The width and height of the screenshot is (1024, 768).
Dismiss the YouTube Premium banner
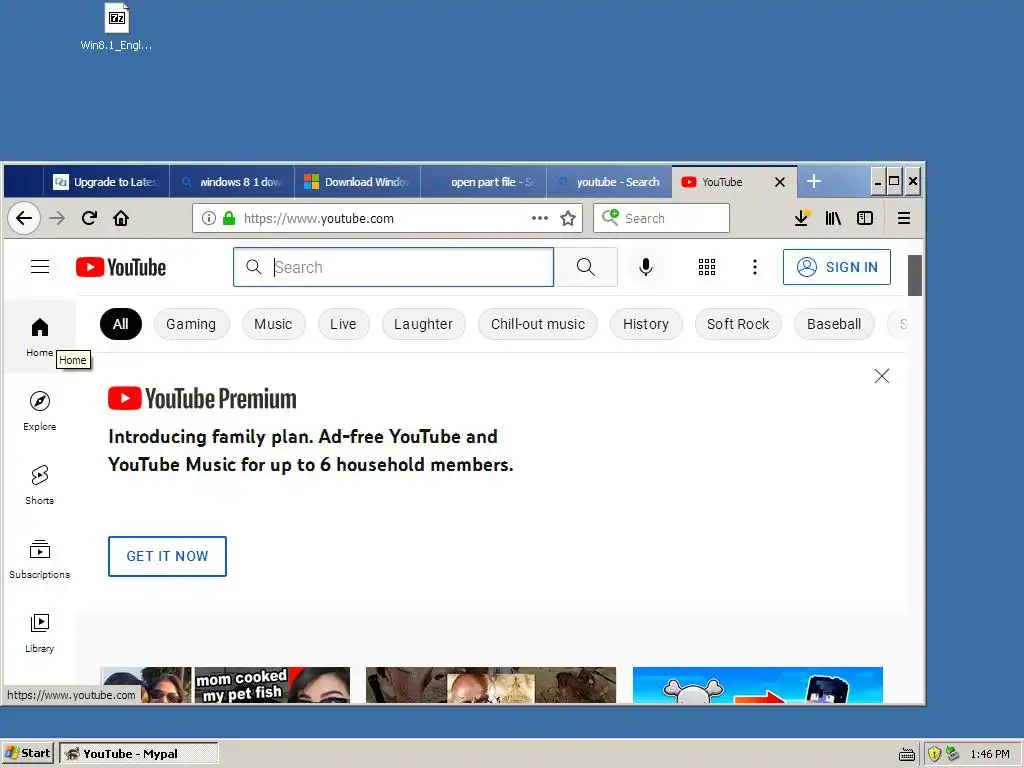882,376
